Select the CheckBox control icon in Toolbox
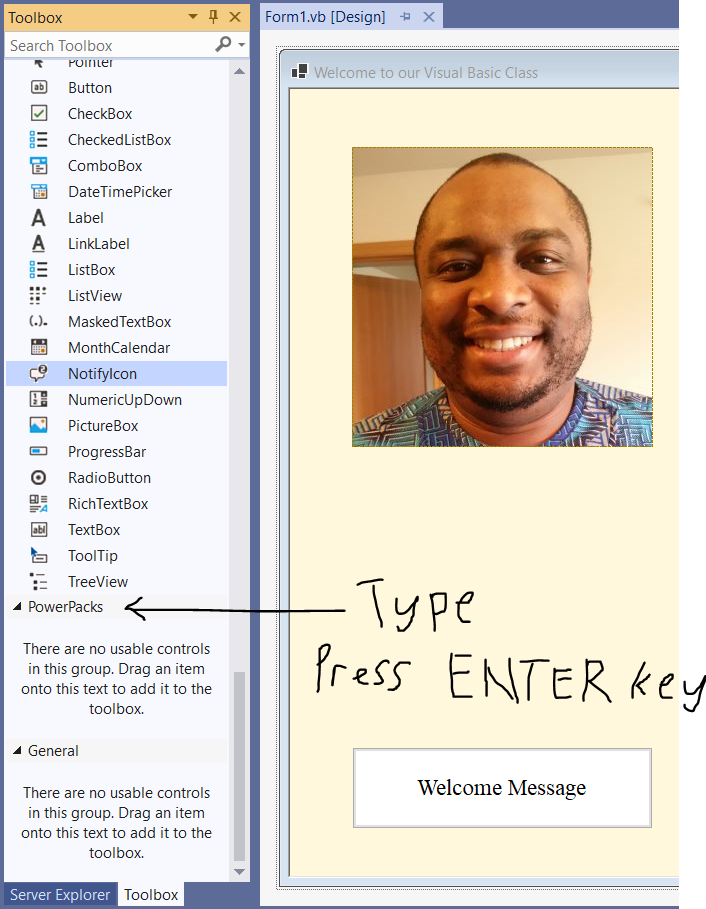Viewport: 706px width, 909px height. click(39, 114)
